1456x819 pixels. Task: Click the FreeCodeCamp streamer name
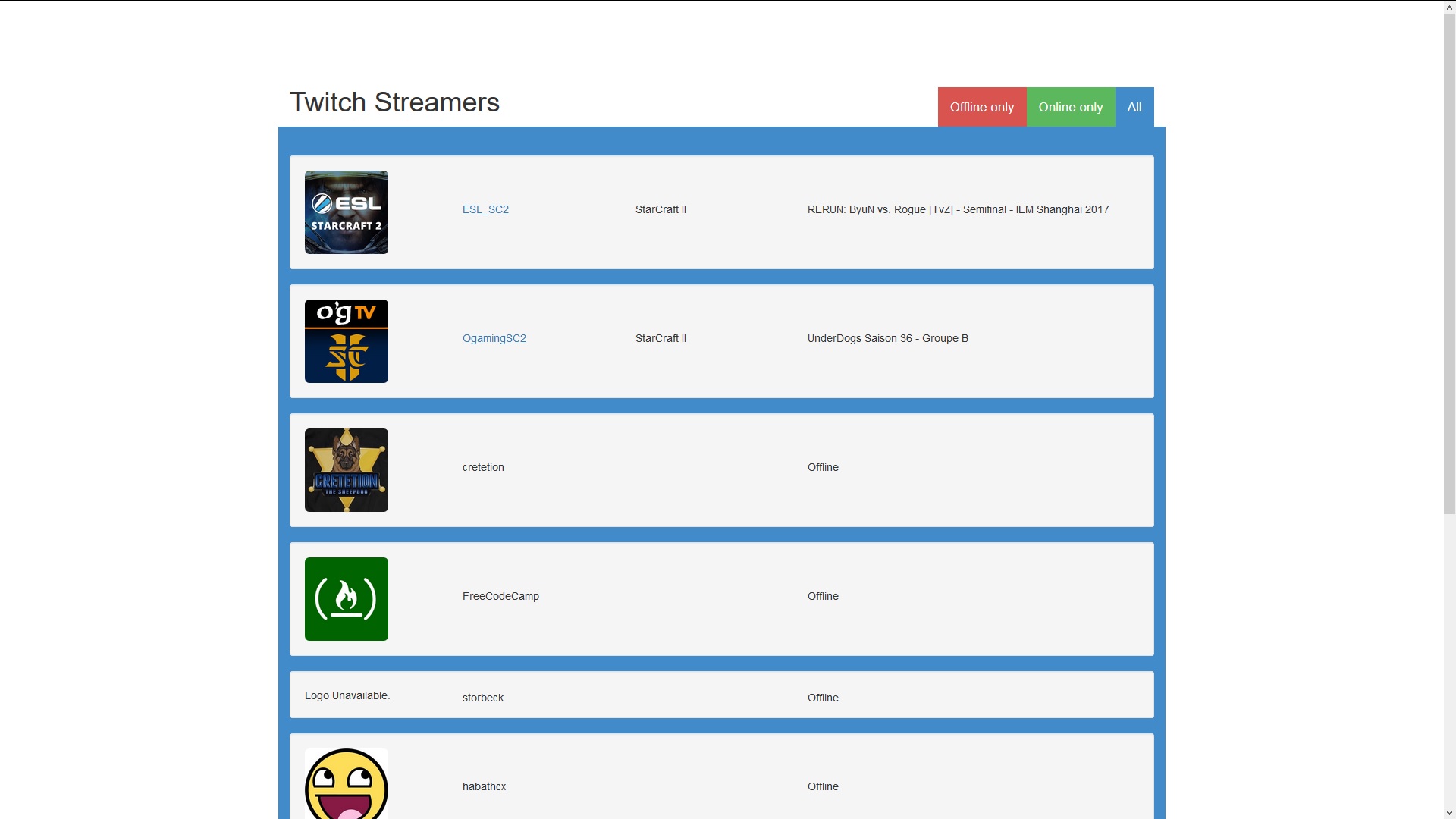pyautogui.click(x=500, y=596)
